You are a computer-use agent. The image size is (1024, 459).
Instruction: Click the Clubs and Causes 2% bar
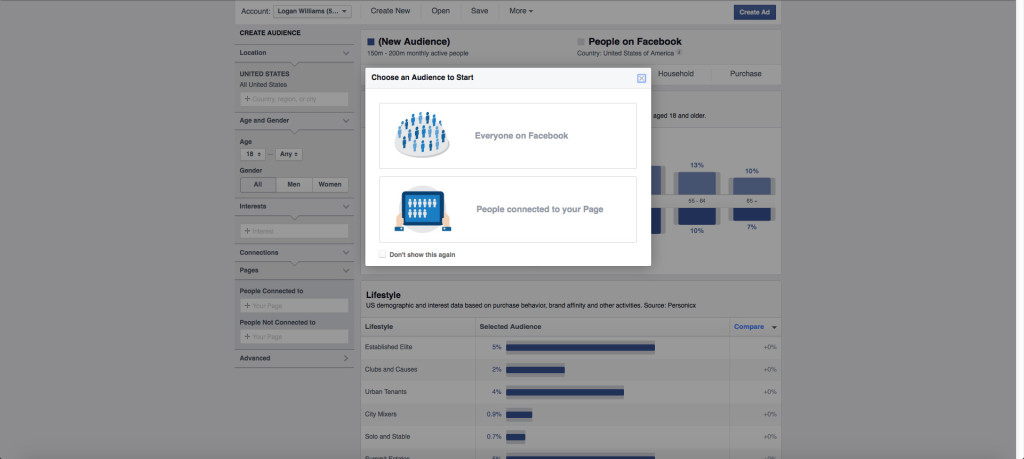click(535, 370)
